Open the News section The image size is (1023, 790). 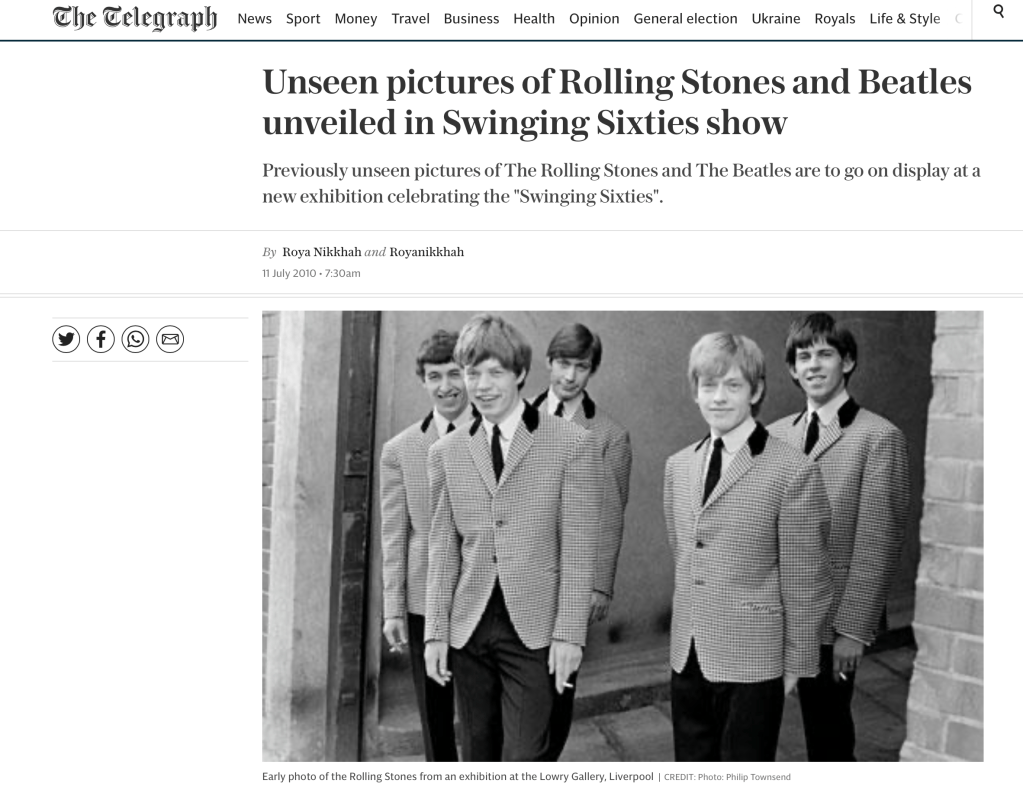[254, 19]
